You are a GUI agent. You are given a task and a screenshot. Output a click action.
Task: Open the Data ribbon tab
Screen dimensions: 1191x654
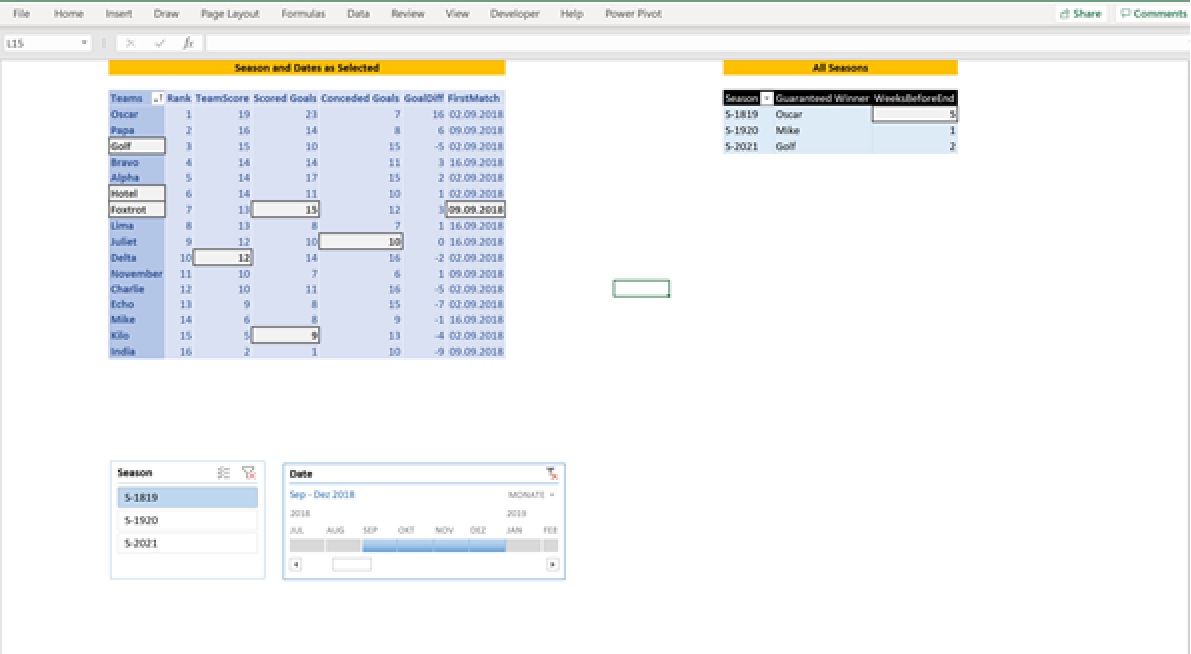(x=358, y=14)
